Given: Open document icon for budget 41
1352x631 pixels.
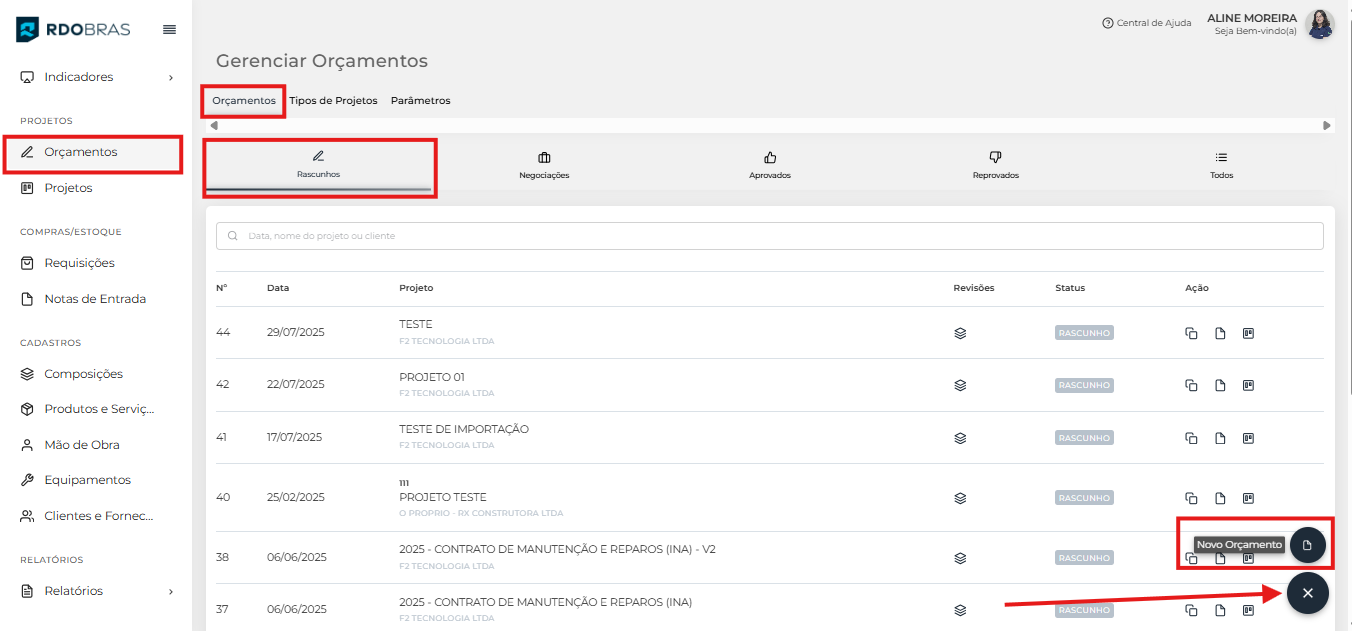Looking at the screenshot, I should click(x=1220, y=438).
